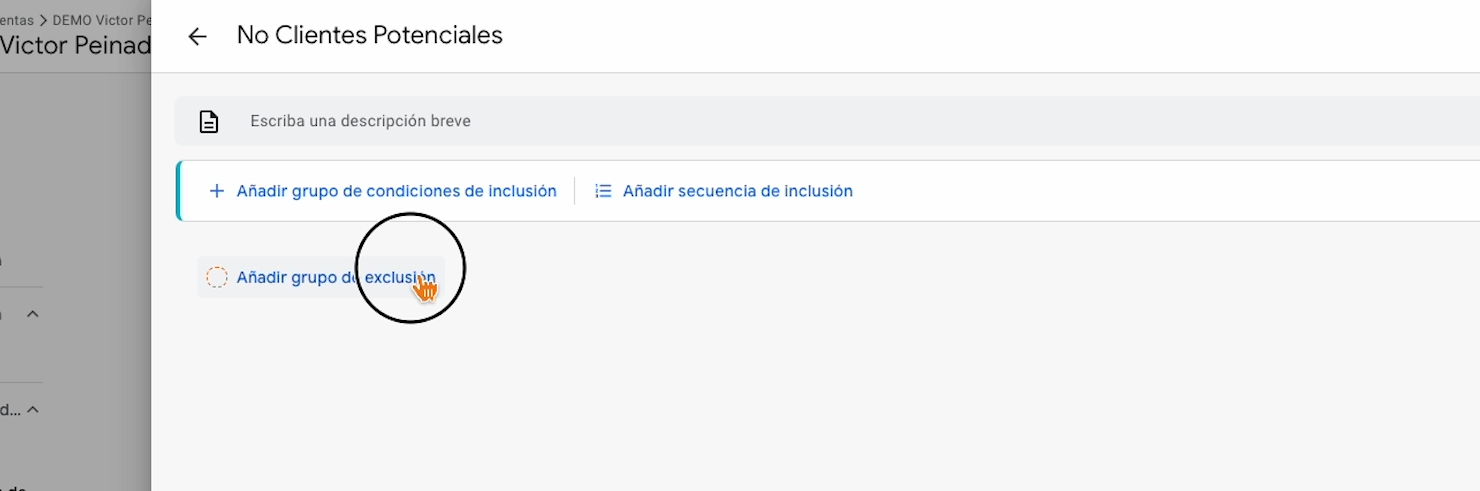1480x491 pixels.
Task: Click the breadcrumb chevron separator
Action: pyautogui.click(x=43, y=20)
